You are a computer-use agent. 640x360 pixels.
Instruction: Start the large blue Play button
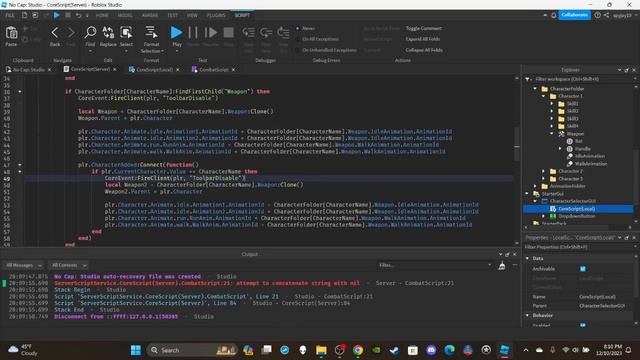pyautogui.click(x=176, y=33)
